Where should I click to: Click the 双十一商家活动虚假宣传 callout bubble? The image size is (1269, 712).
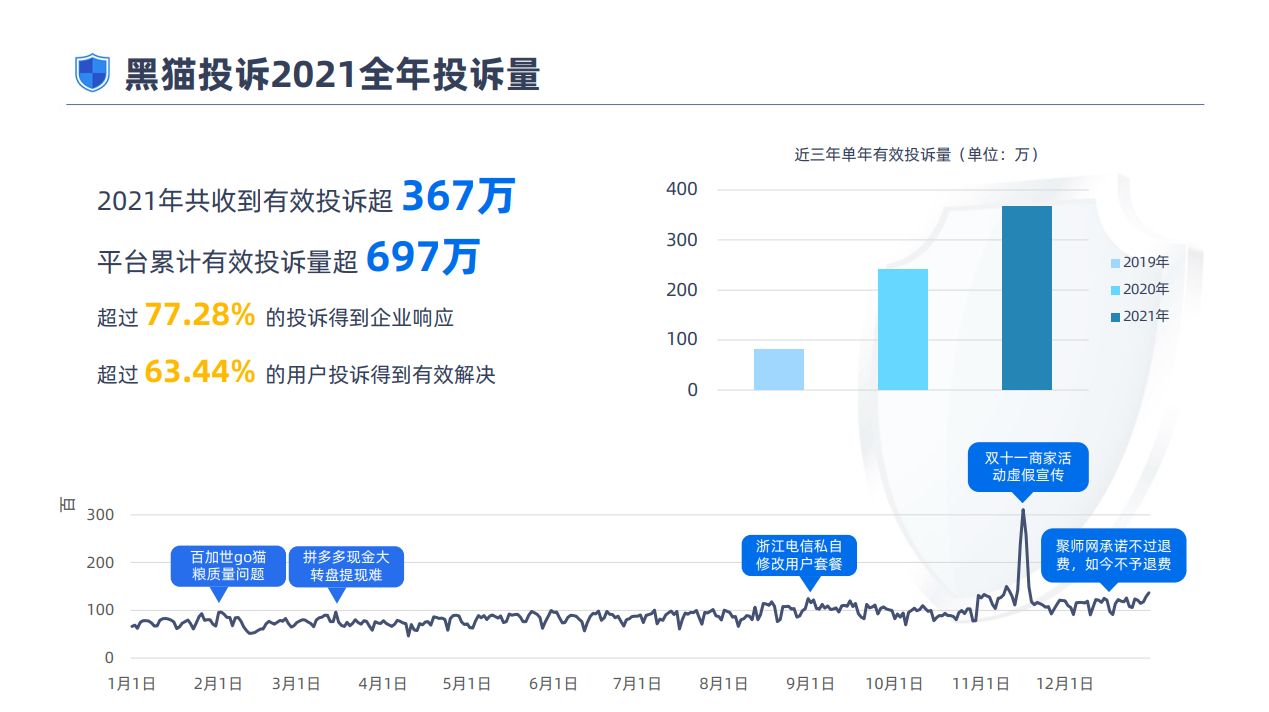(x=1027, y=467)
